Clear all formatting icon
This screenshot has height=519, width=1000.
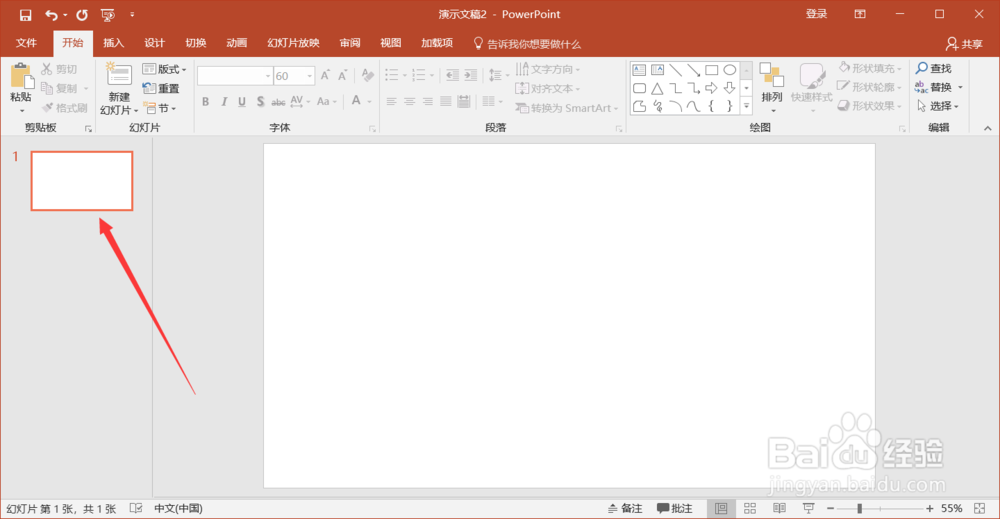368,75
